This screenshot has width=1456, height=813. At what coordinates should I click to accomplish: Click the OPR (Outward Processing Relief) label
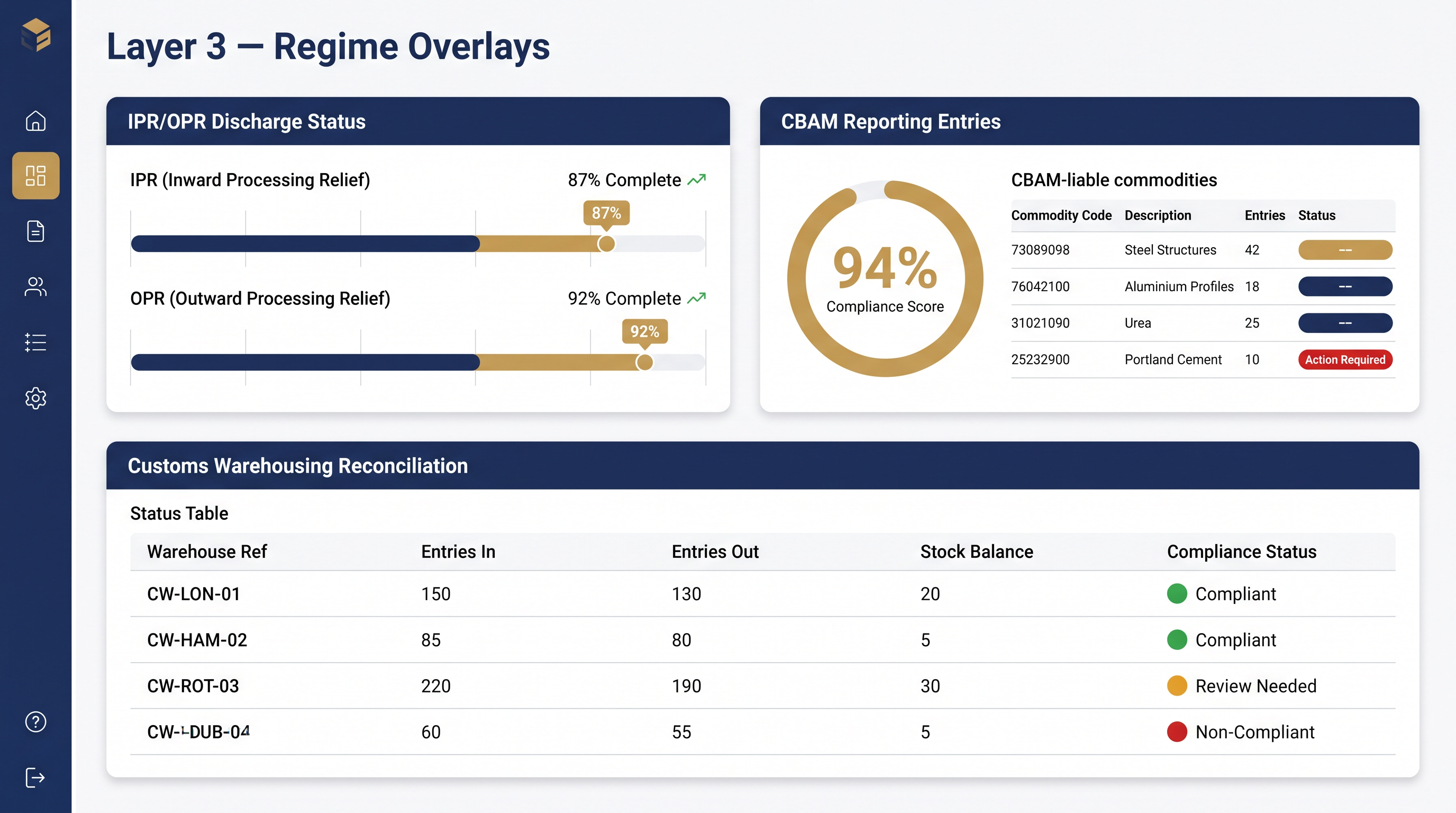pyautogui.click(x=260, y=298)
